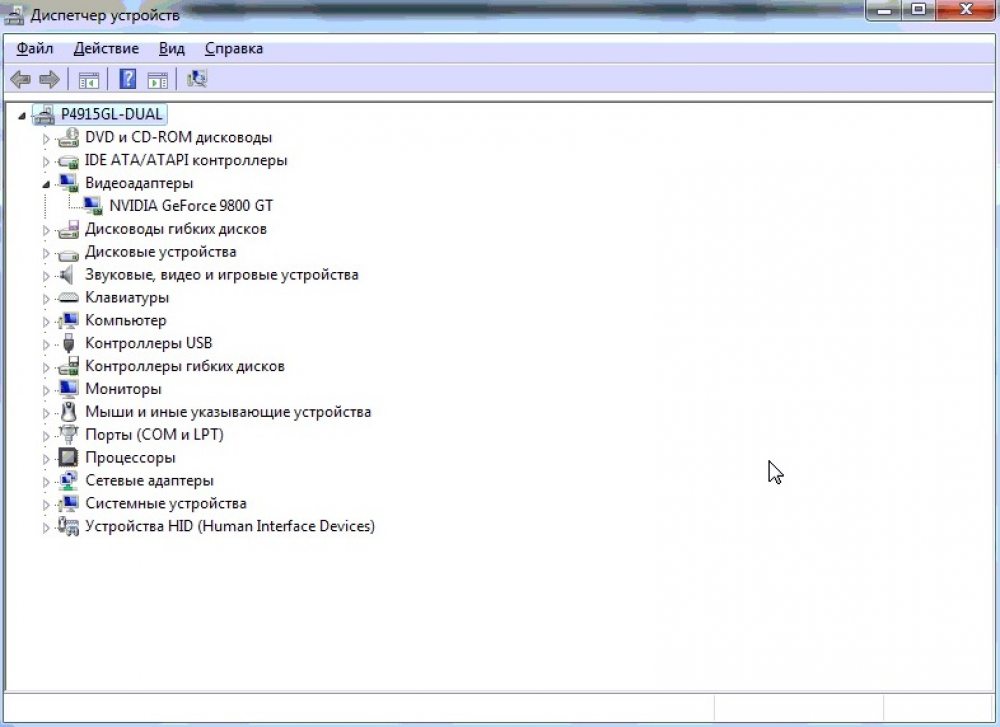
Task: Expand the Сетевые адаптеры category
Action: pyautogui.click(x=46, y=481)
